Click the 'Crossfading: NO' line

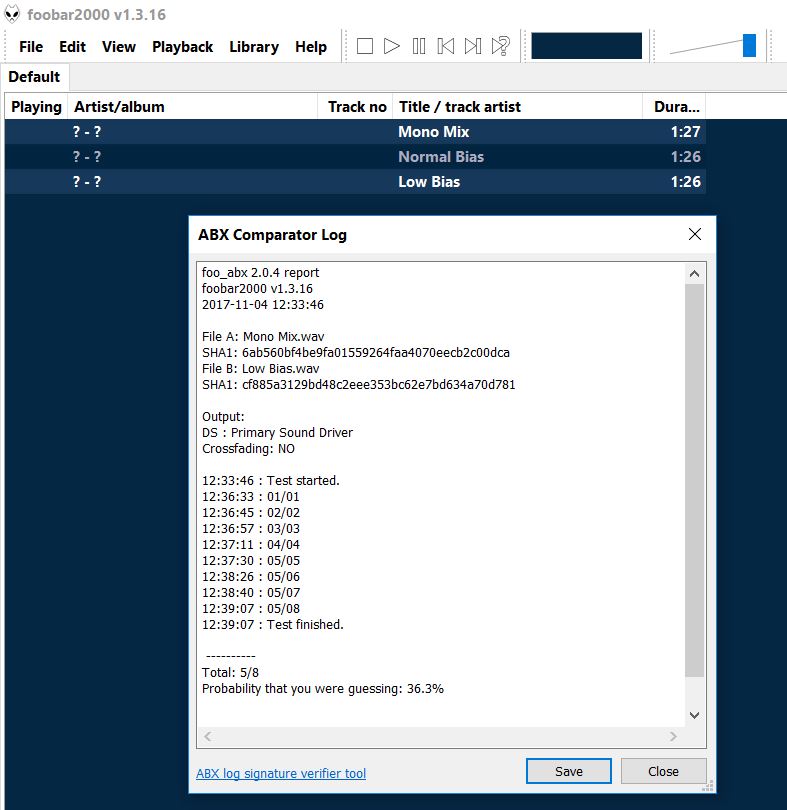pos(248,448)
